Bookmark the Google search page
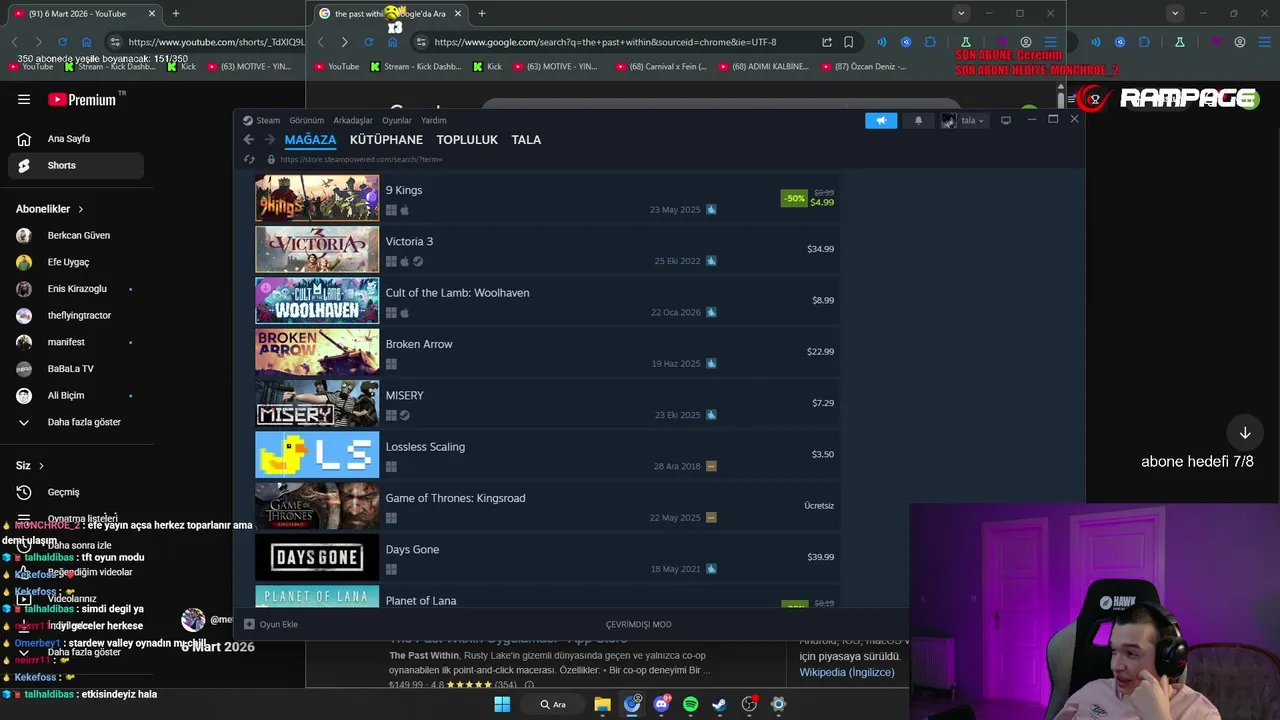Viewport: 1280px width, 720px height. pos(848,42)
